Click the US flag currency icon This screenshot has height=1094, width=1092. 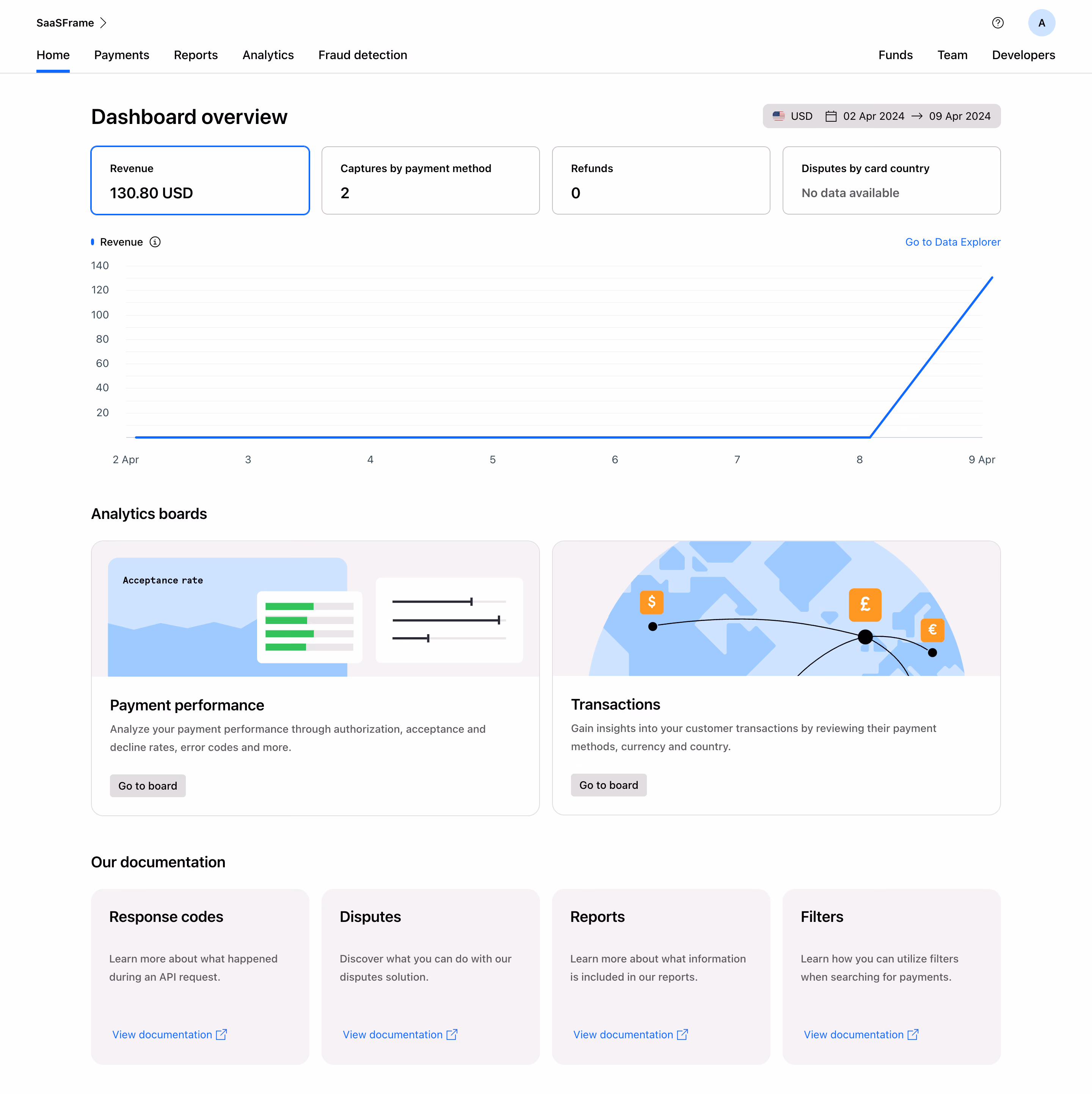(778, 116)
